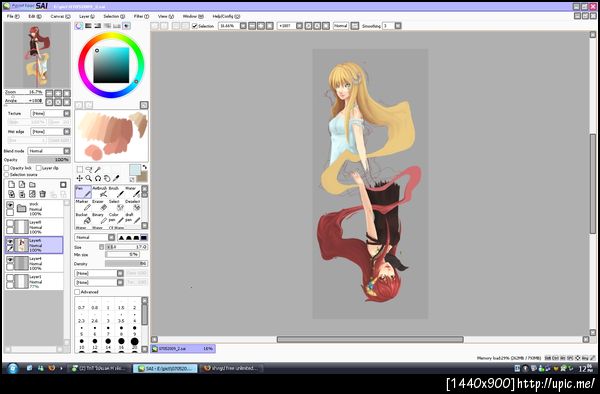Screen dimensions: 600x394
Task: Select the Pen tool
Action: pos(83,192)
